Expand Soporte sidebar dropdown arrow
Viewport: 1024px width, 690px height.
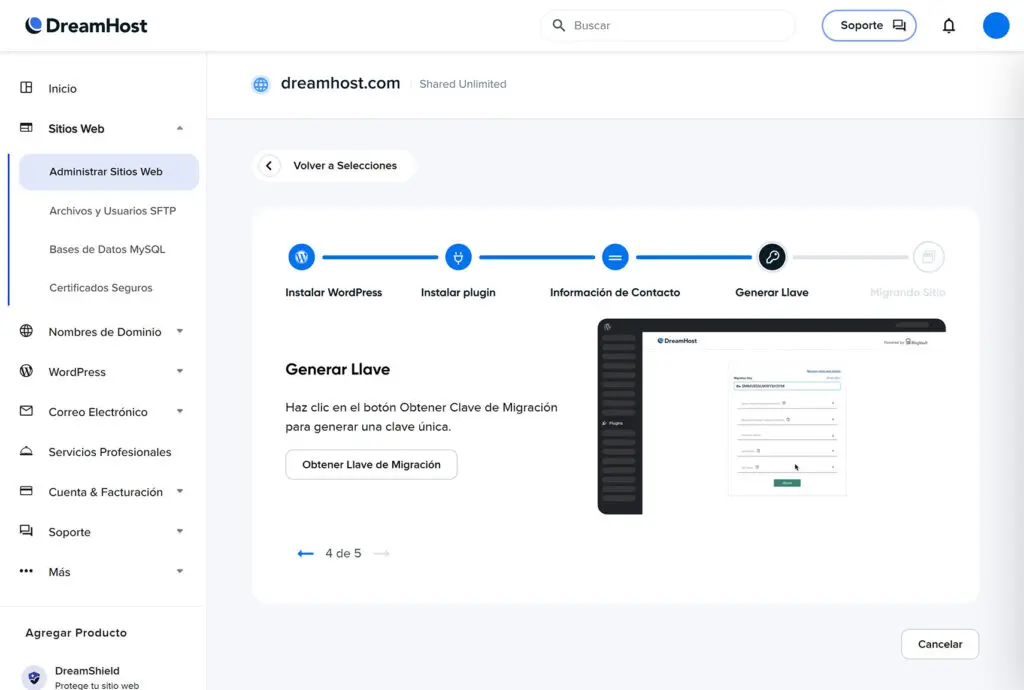[180, 531]
